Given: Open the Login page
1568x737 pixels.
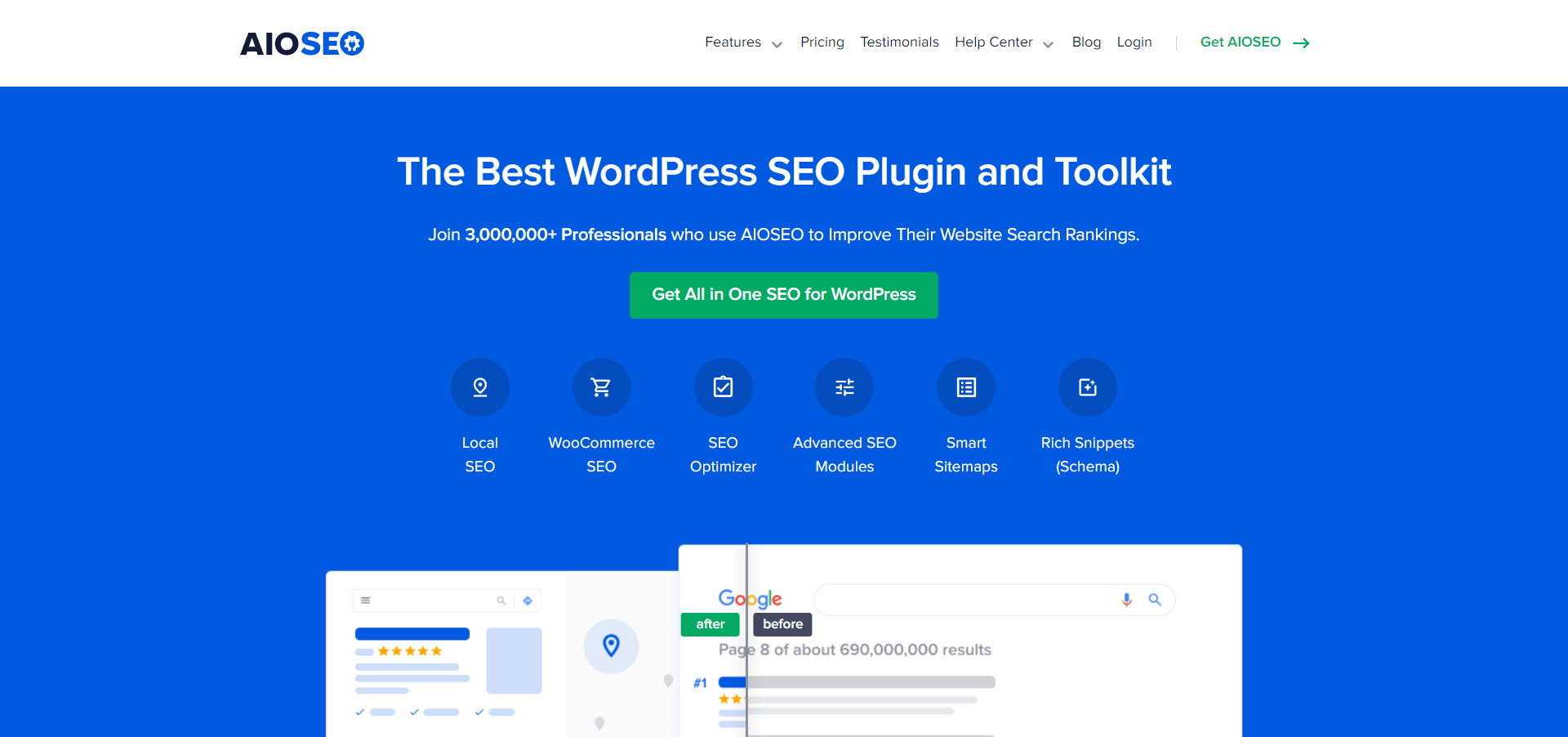Looking at the screenshot, I should click(1134, 42).
